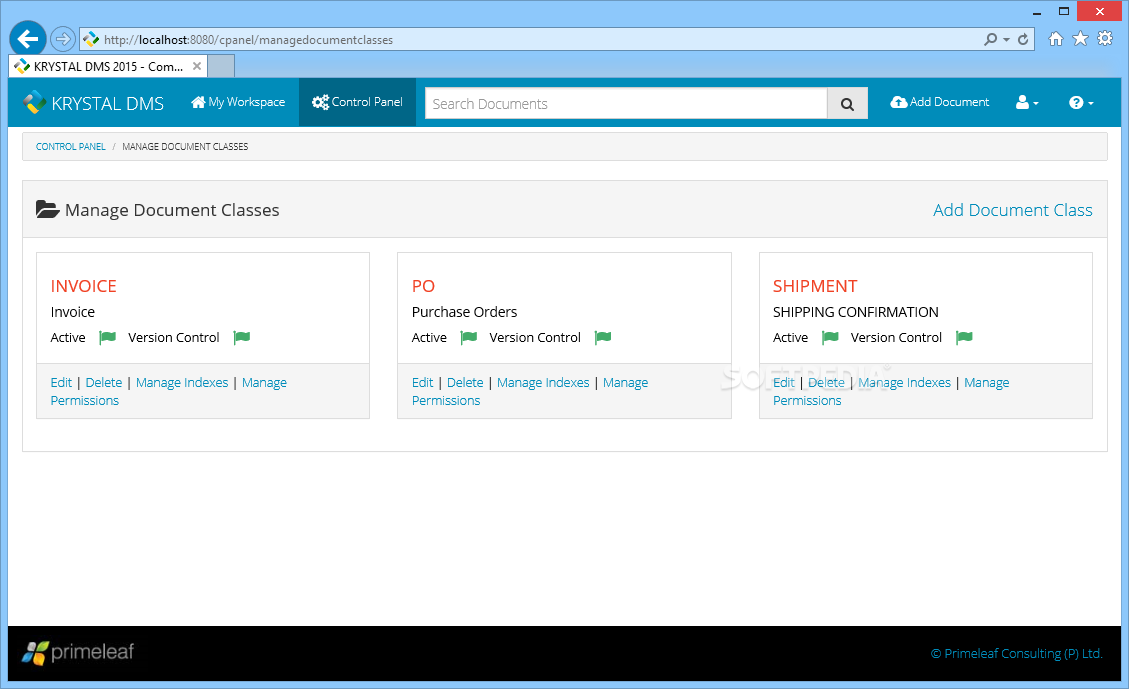
Task: Click Add Document upload button
Action: coord(940,102)
